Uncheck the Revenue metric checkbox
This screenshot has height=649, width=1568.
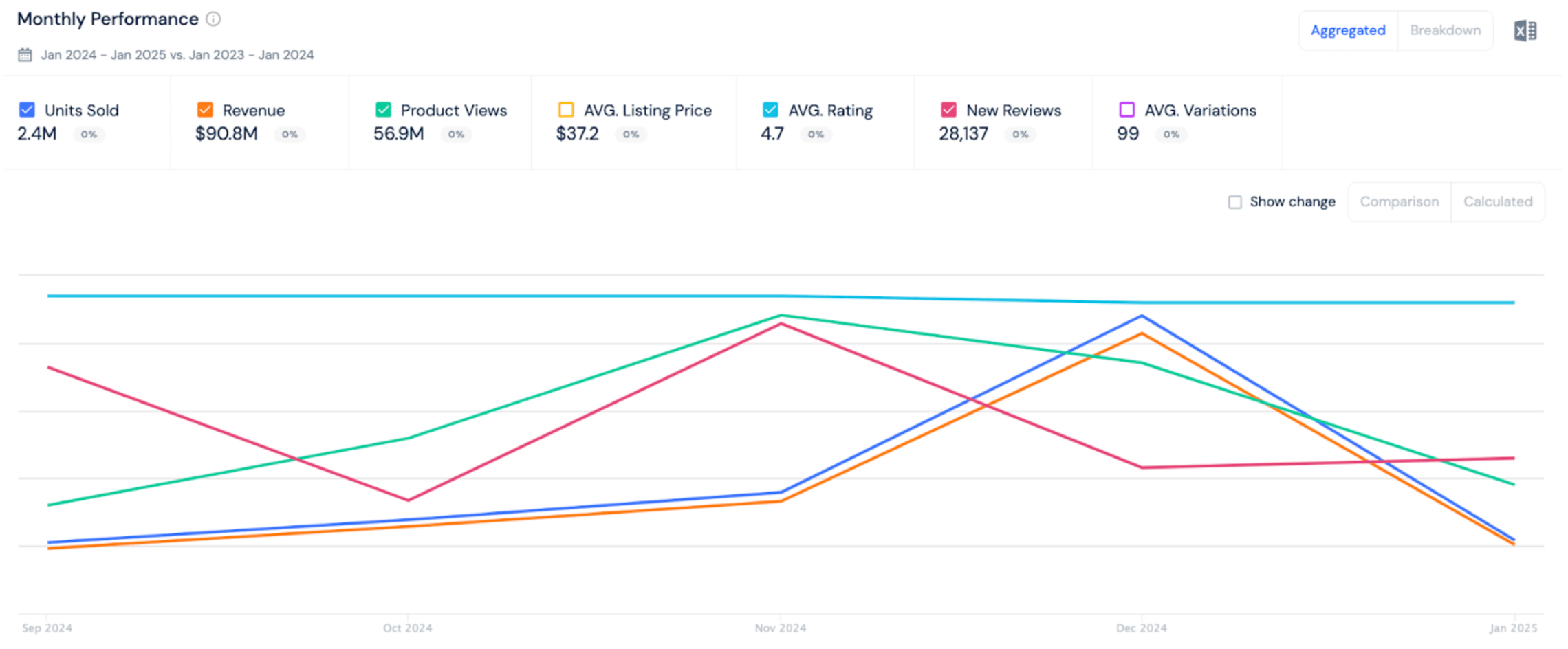click(205, 110)
